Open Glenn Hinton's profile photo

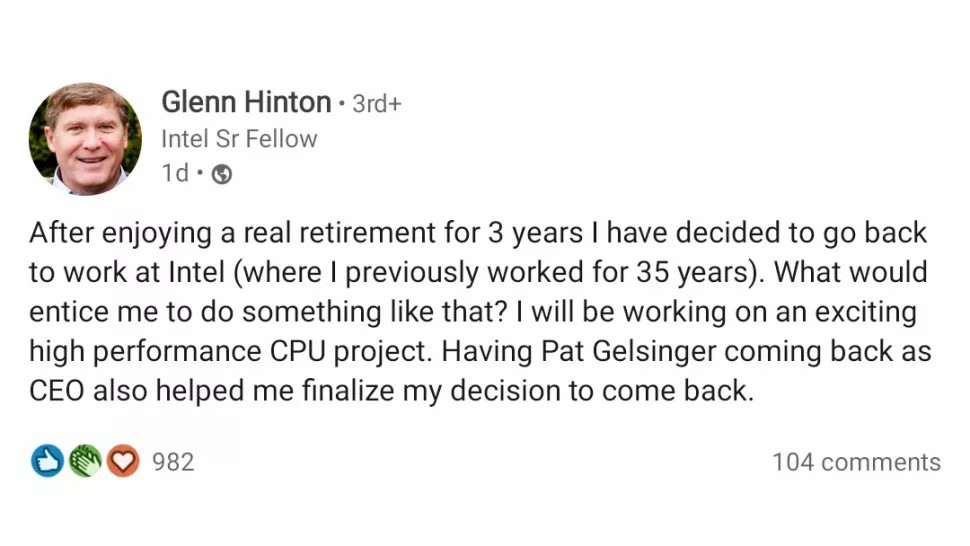coord(85,139)
